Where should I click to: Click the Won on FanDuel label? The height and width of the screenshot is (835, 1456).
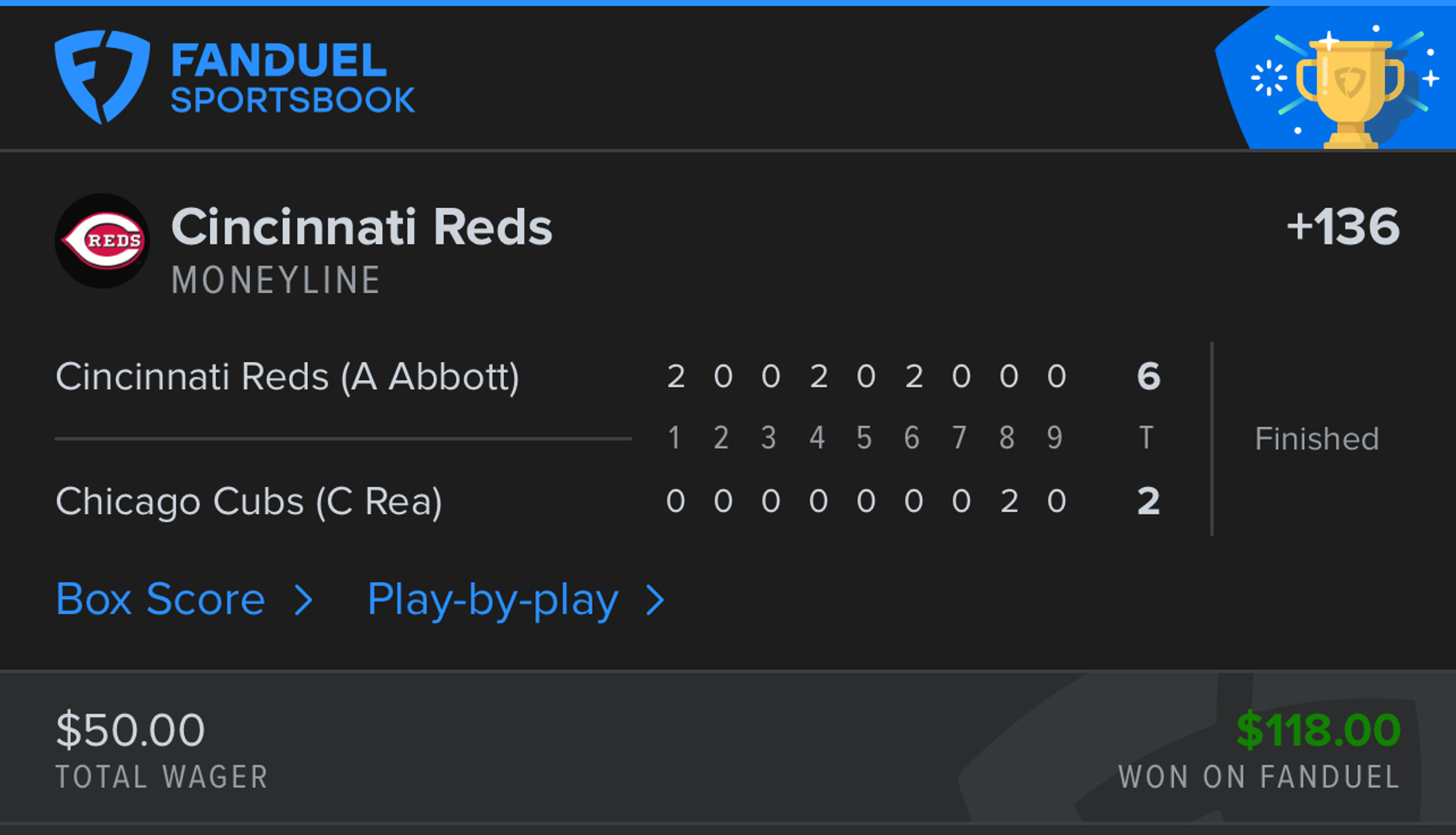(1259, 777)
